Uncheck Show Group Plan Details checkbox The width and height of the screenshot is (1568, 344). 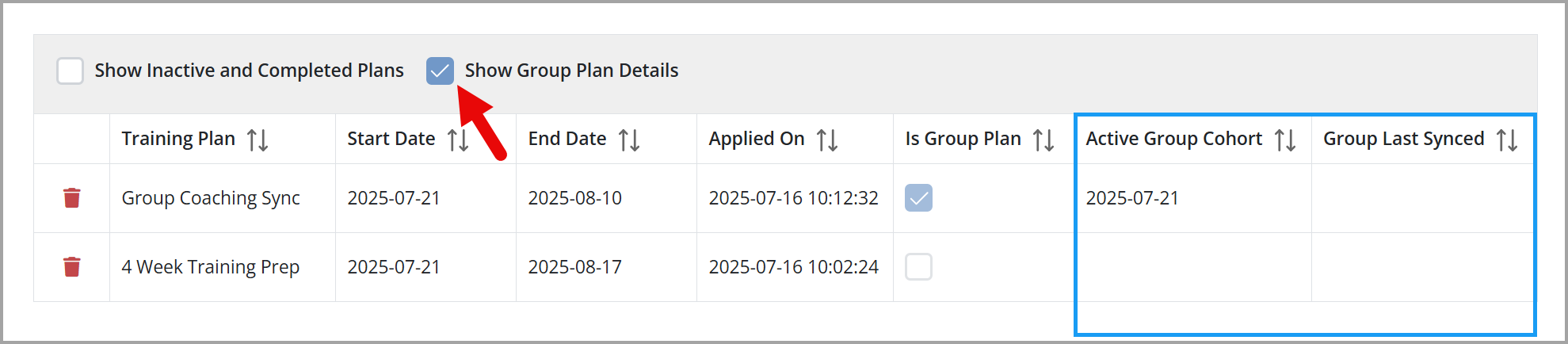[x=440, y=71]
